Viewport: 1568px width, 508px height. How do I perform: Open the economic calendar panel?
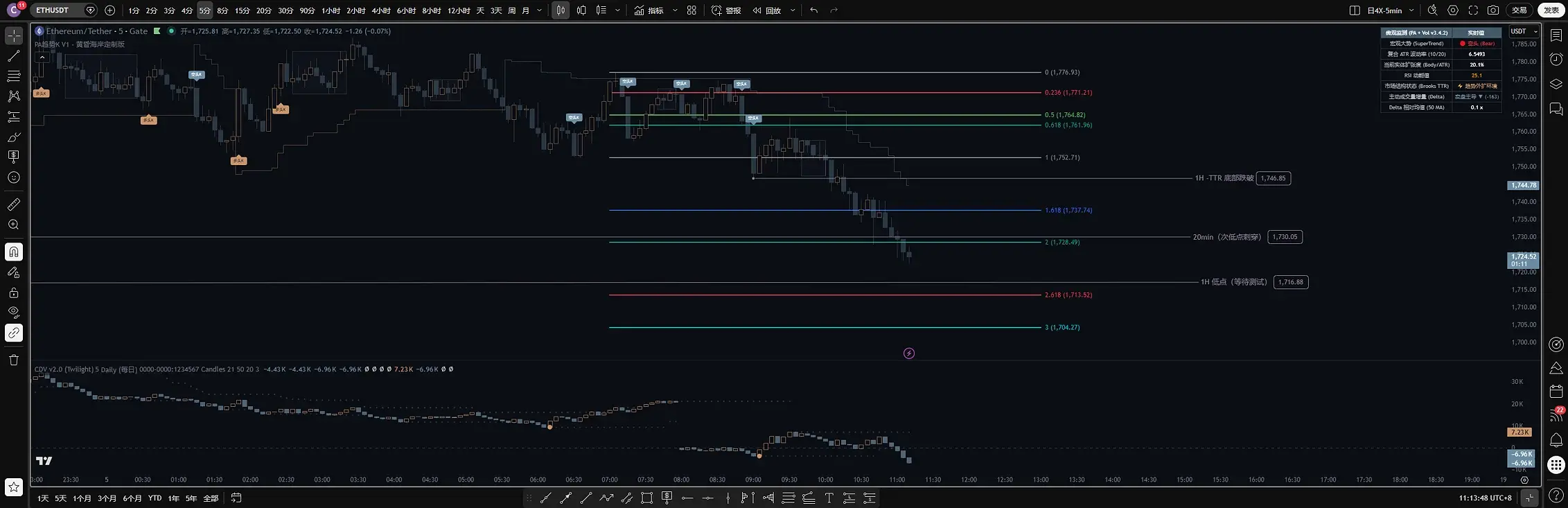coord(1556,391)
